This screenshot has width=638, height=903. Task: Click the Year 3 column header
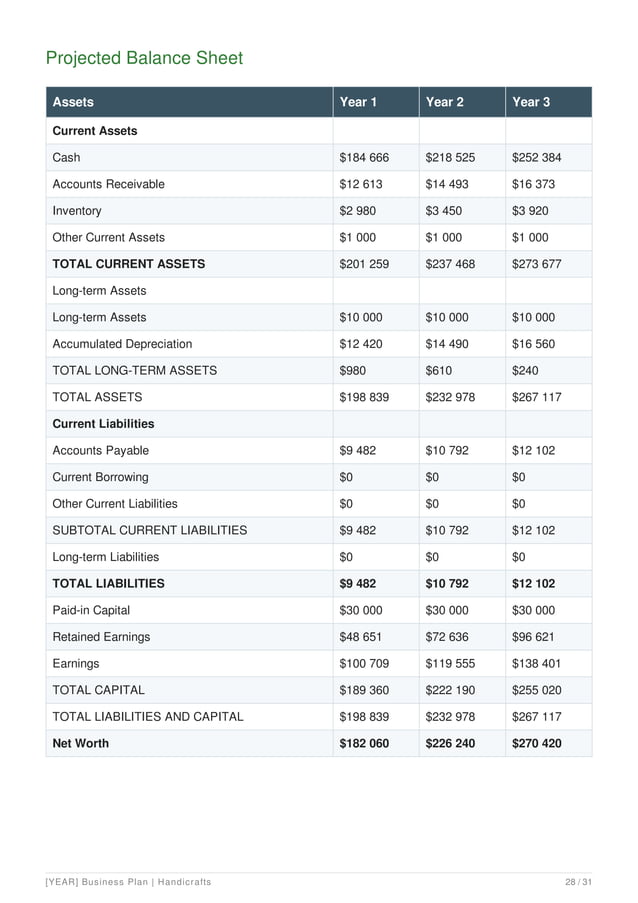click(x=531, y=102)
